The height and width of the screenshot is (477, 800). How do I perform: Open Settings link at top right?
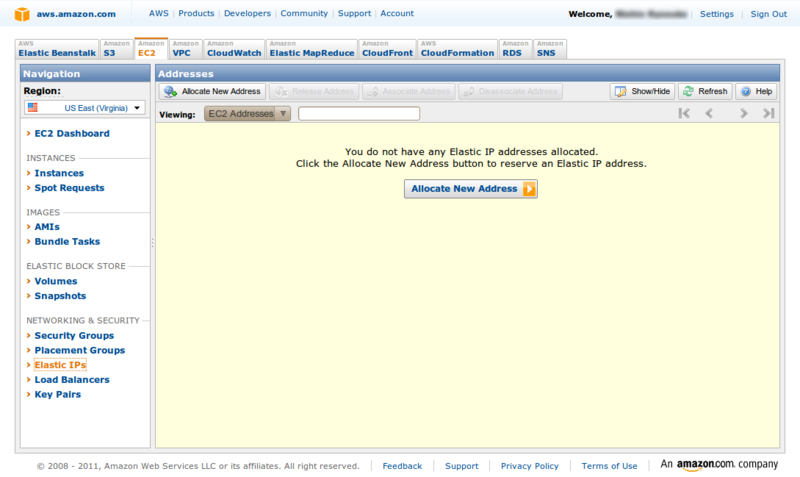point(717,14)
